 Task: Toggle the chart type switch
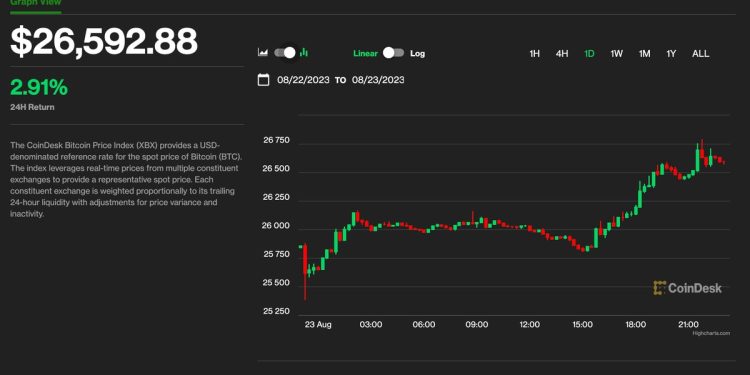tap(285, 53)
